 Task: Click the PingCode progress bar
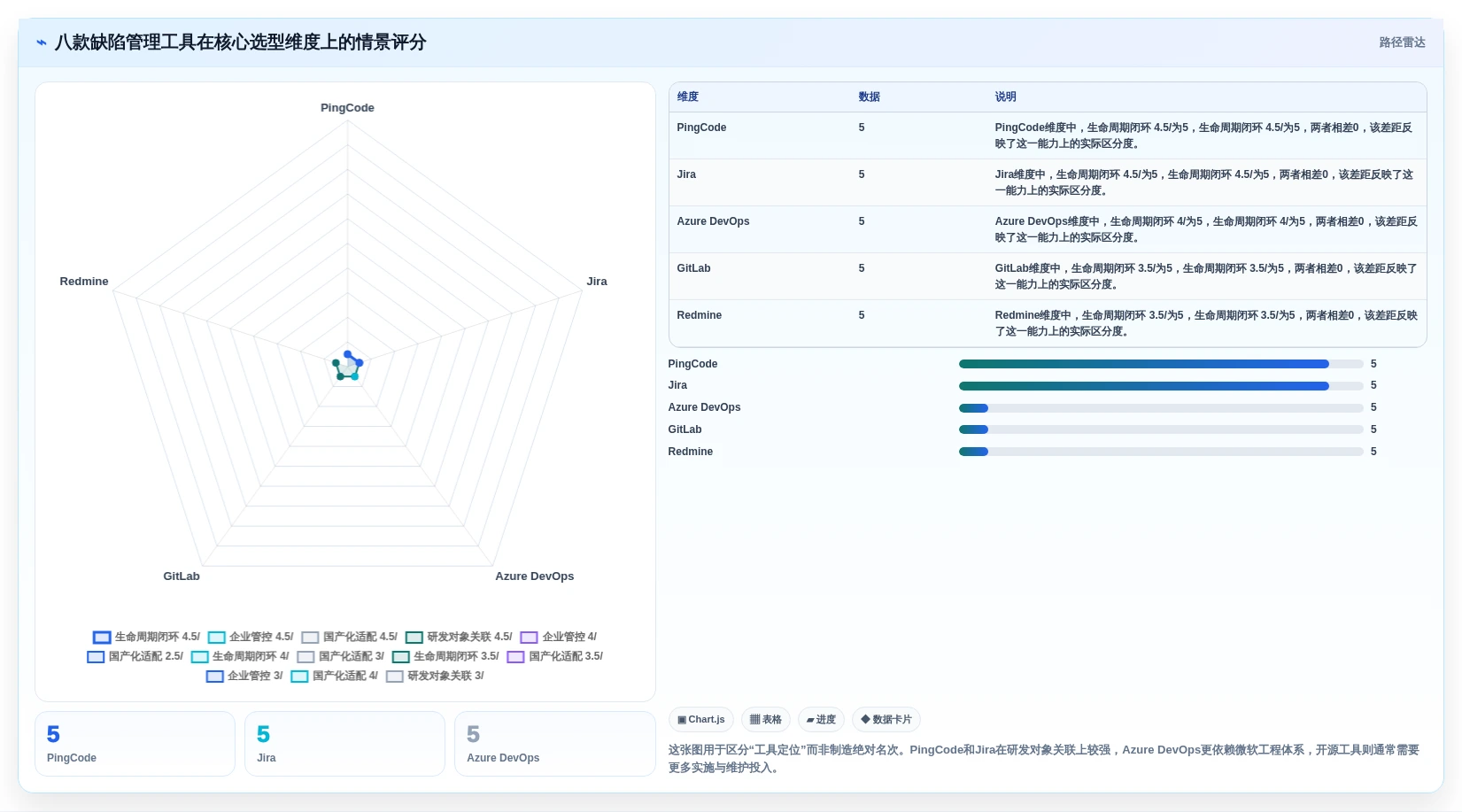(1161, 364)
